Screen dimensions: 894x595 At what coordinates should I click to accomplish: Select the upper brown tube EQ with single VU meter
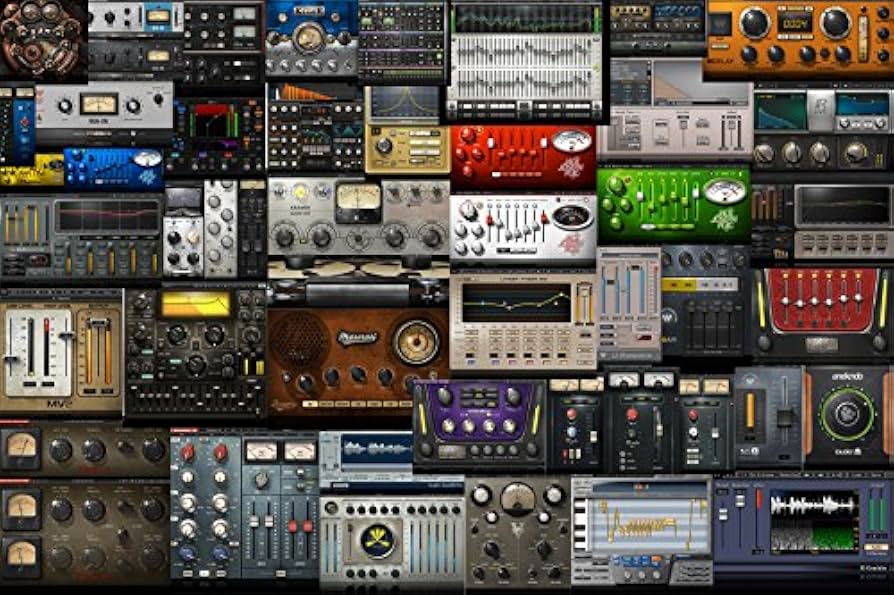[84, 450]
